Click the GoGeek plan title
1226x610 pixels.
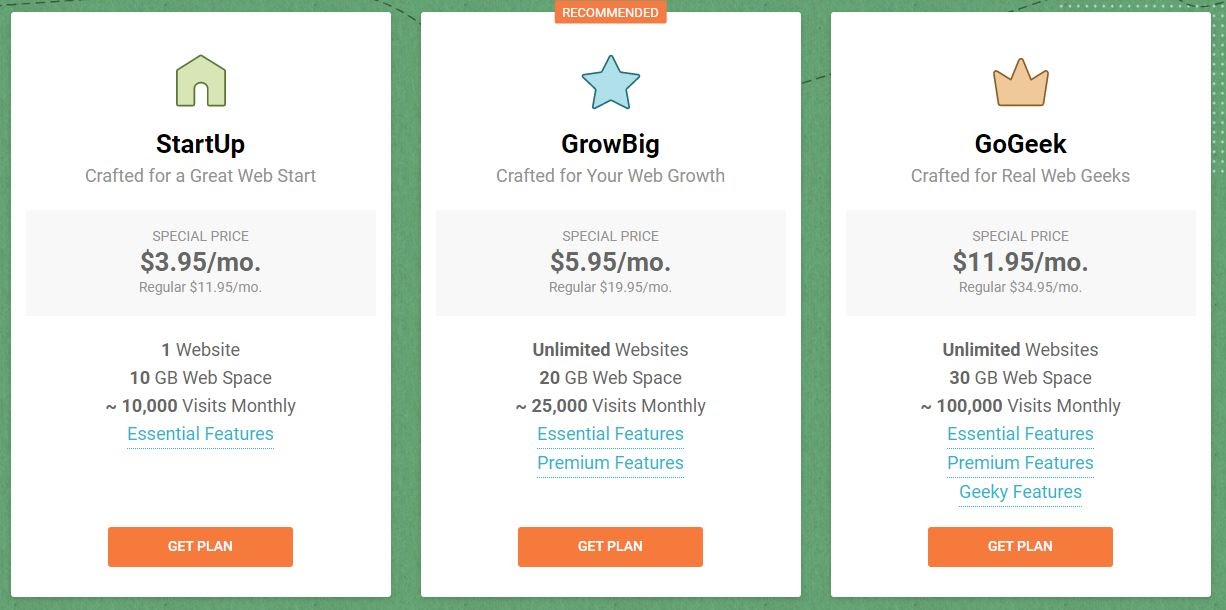click(1020, 144)
